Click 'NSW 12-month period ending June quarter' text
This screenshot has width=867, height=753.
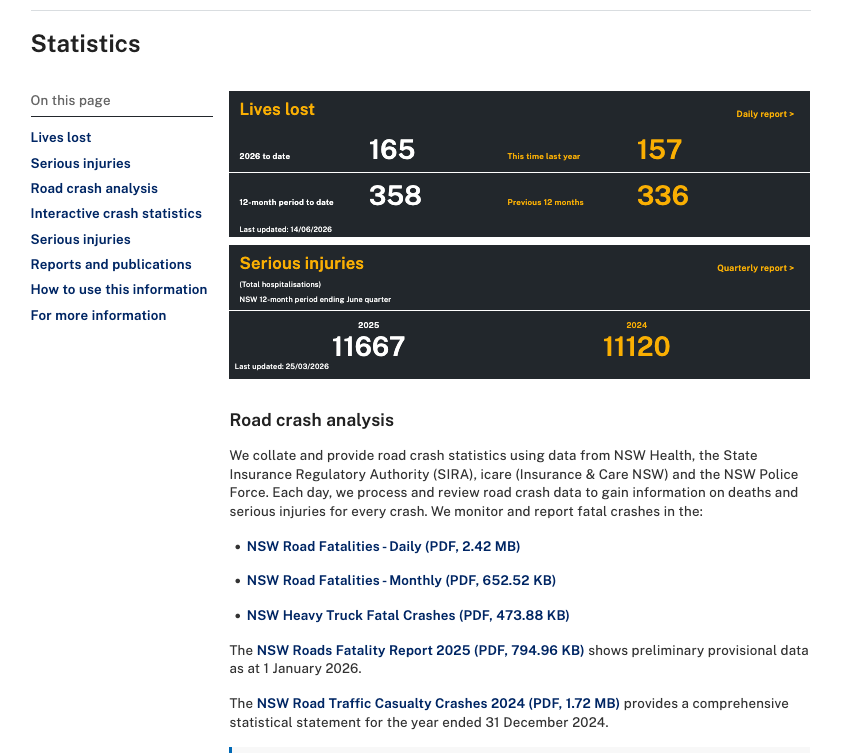coord(315,300)
